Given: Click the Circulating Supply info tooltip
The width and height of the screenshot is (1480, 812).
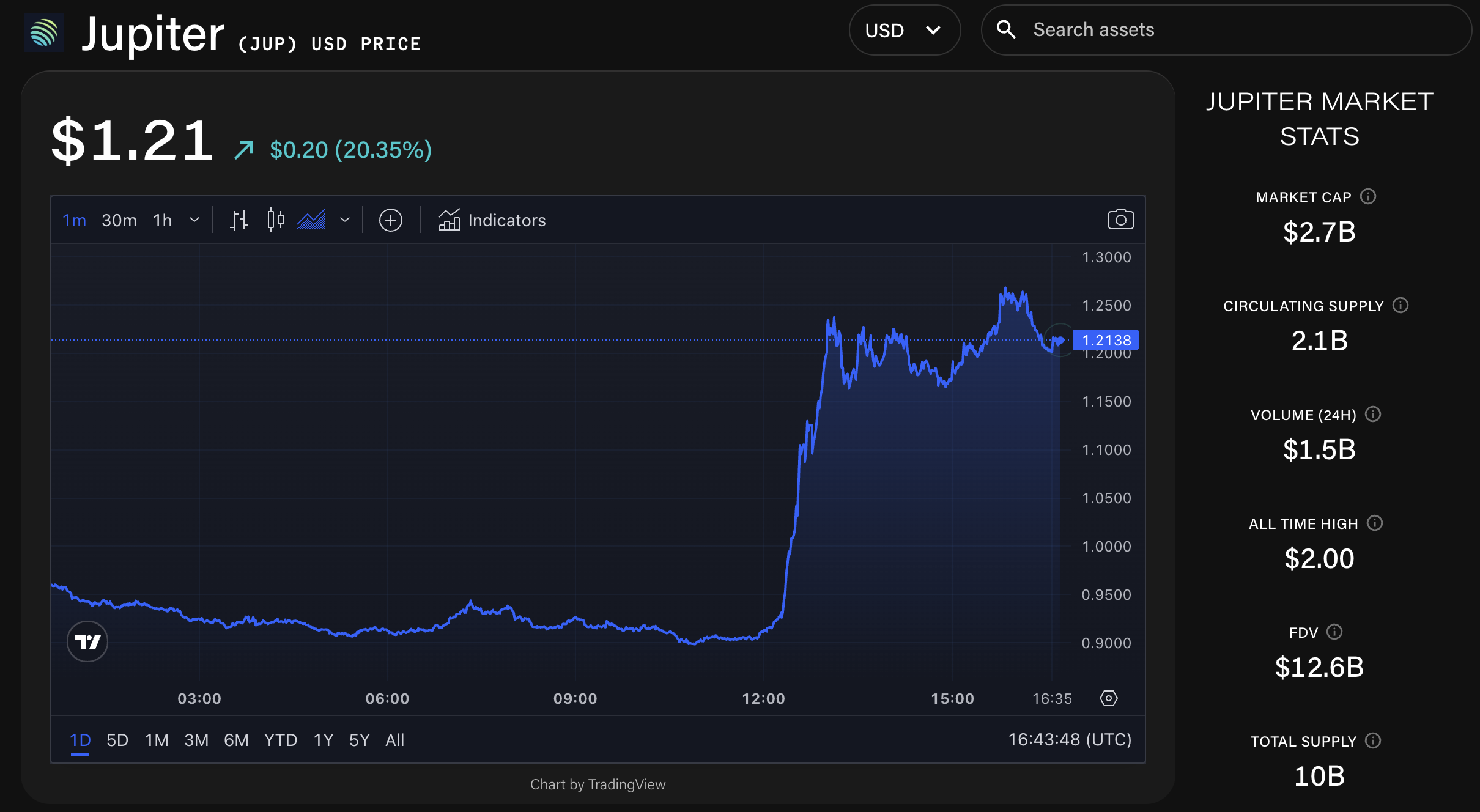Looking at the screenshot, I should point(1402,306).
